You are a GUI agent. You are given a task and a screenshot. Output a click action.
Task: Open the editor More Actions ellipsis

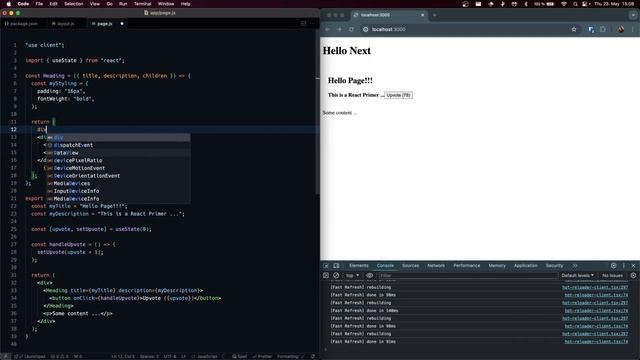click(313, 24)
